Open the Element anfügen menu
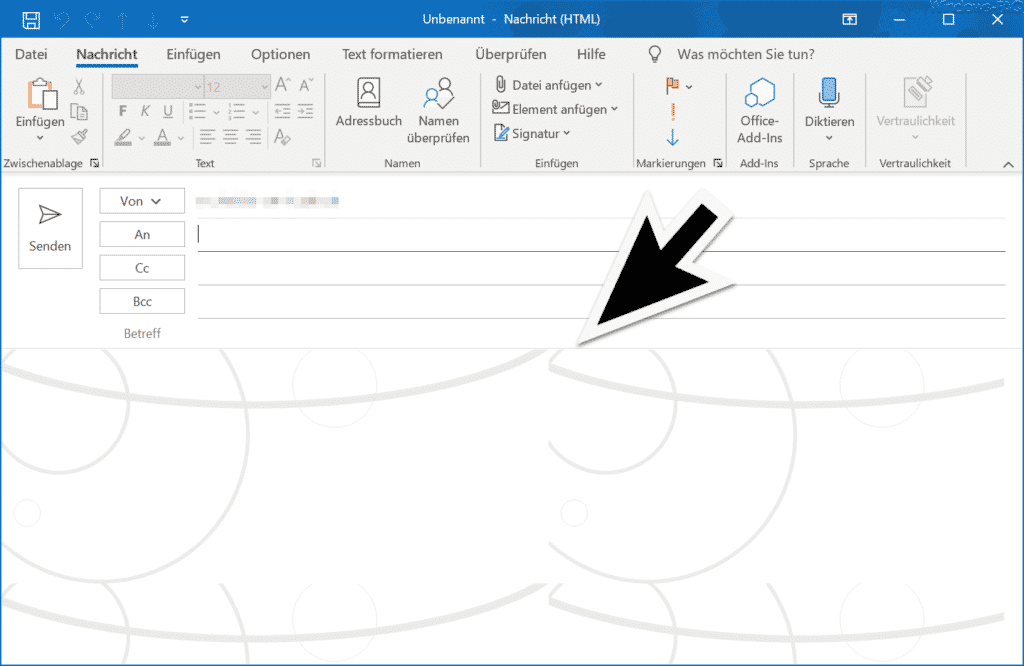 point(555,109)
